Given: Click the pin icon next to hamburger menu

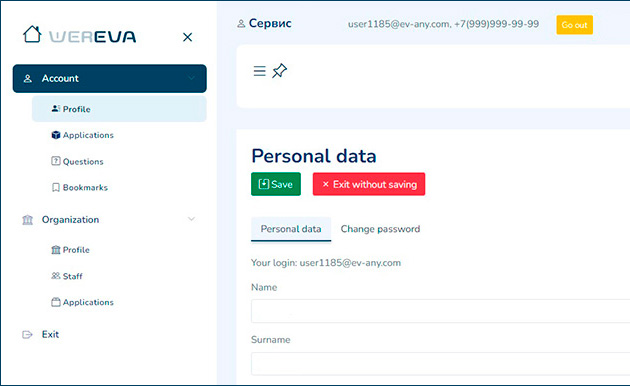Looking at the screenshot, I should click(280, 71).
